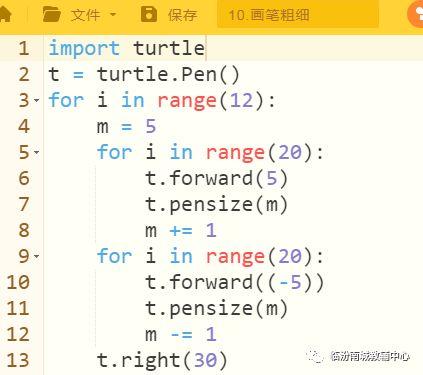
Task: Collapse the fold arrow on line 9
Action: click(x=37, y=256)
